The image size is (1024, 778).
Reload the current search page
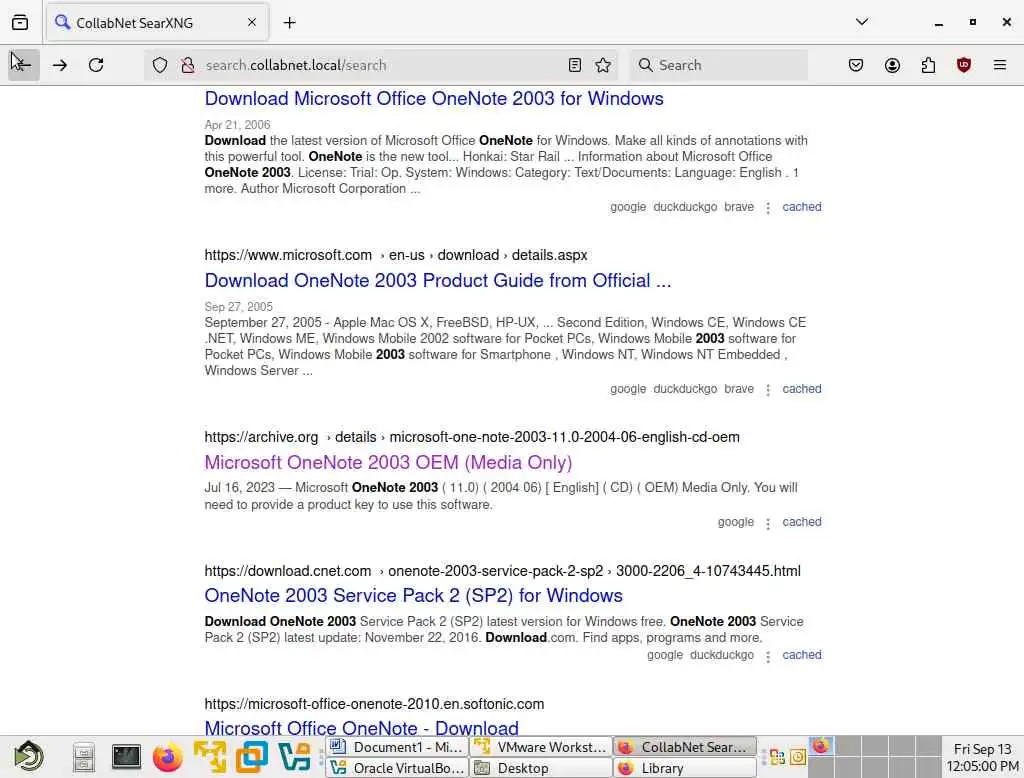pyautogui.click(x=96, y=65)
